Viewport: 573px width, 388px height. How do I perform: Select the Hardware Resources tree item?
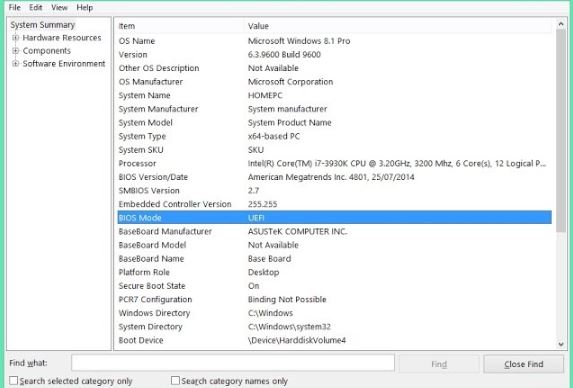[62, 38]
